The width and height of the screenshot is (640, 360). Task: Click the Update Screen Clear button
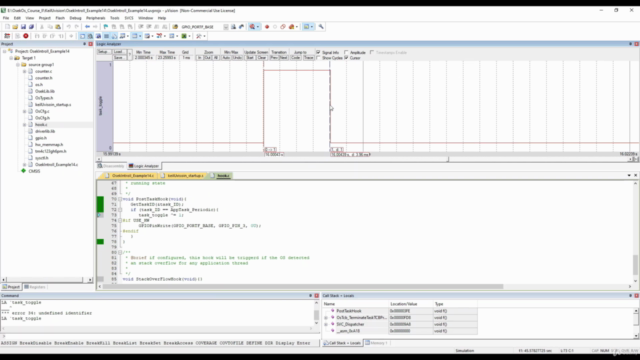[x=262, y=58]
